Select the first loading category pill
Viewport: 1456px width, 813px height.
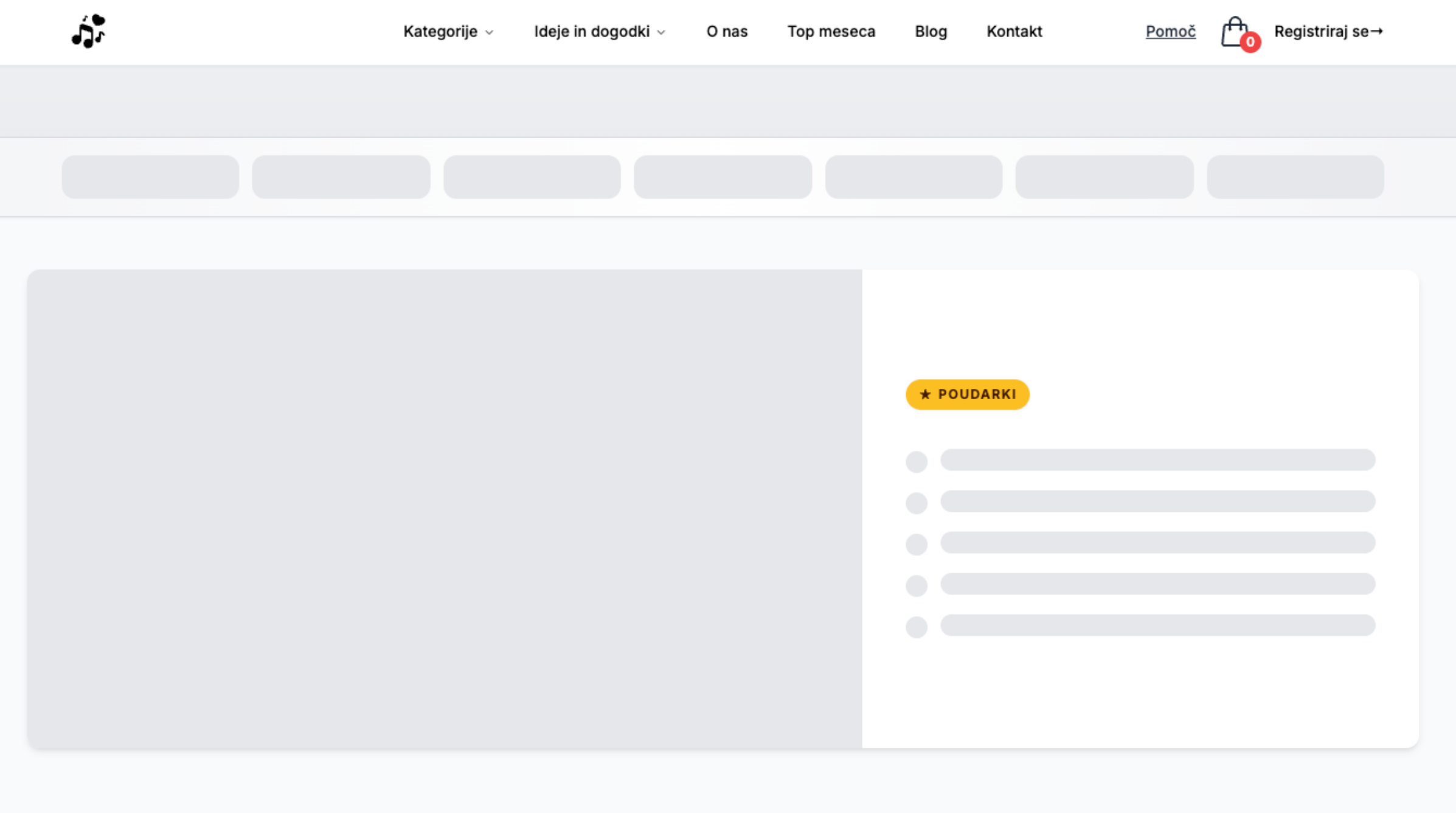click(150, 177)
